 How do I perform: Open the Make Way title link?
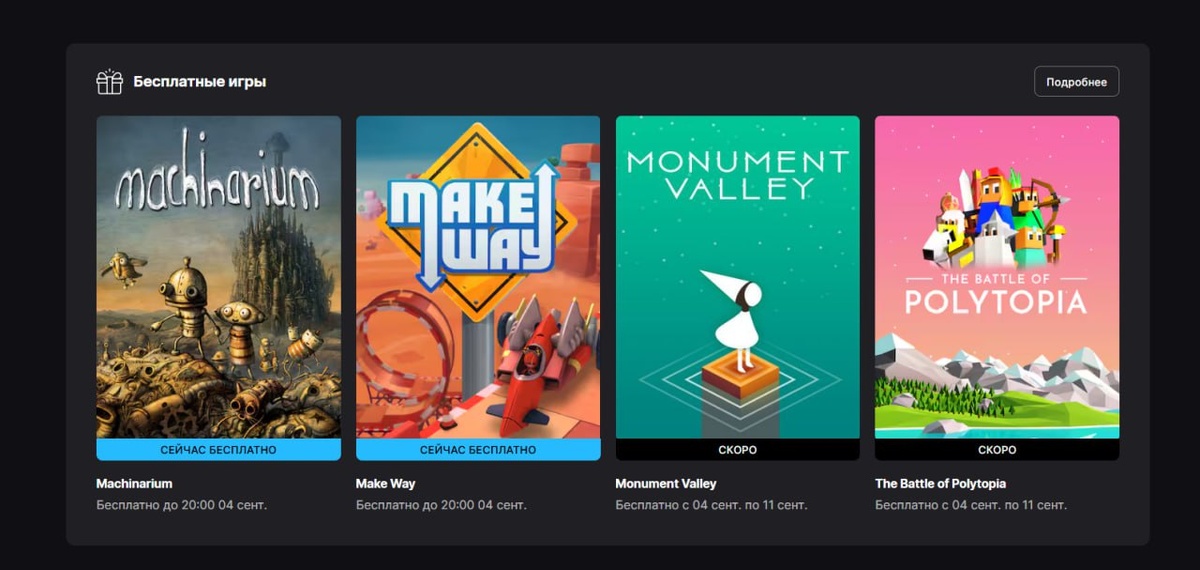point(386,484)
